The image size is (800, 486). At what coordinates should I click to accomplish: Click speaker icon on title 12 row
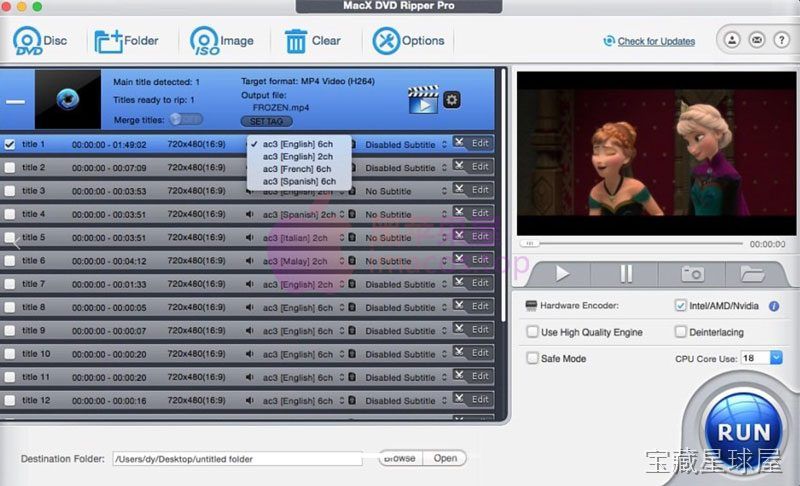(249, 401)
